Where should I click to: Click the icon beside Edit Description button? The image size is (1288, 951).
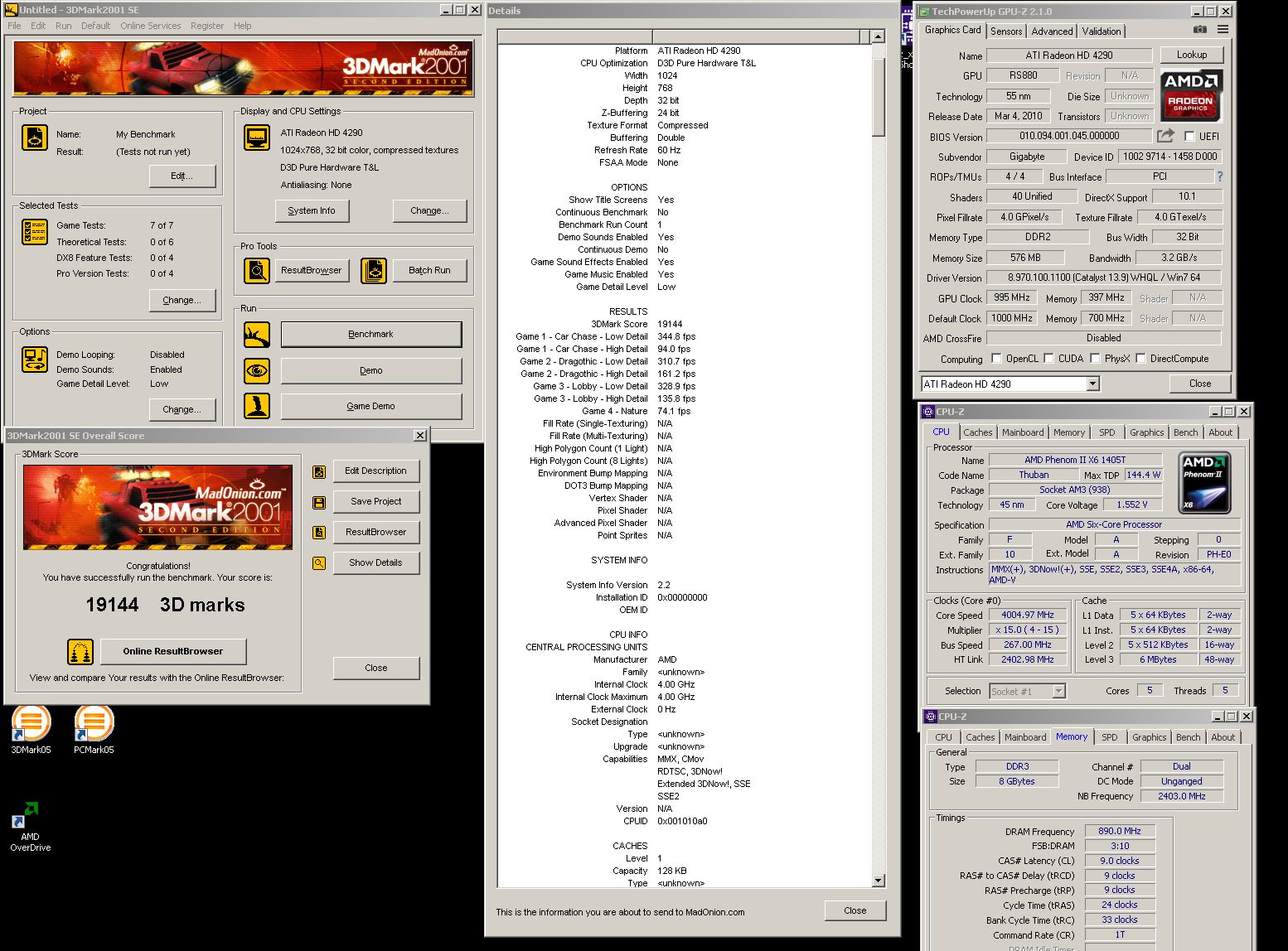click(318, 472)
